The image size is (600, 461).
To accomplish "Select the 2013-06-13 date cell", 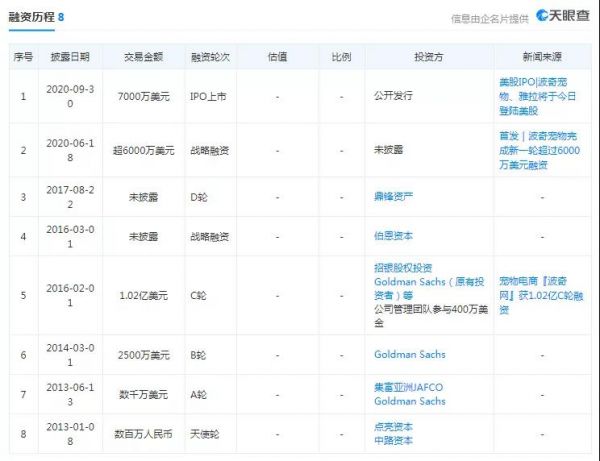I will [x=70, y=394].
